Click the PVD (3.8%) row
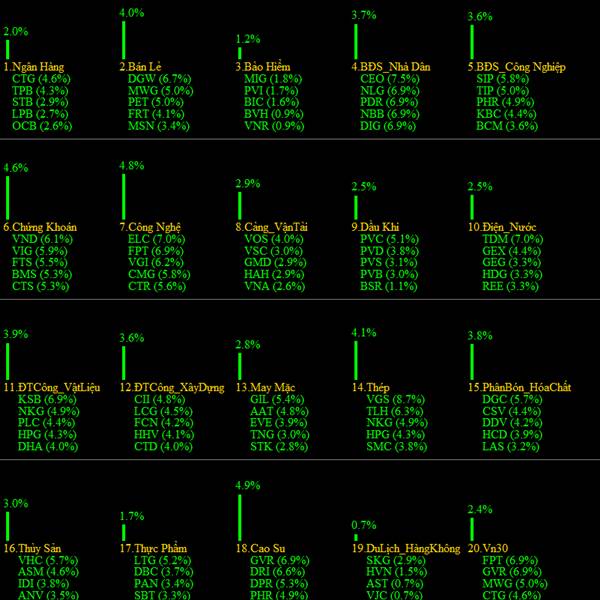The image size is (600, 600). pos(390,251)
